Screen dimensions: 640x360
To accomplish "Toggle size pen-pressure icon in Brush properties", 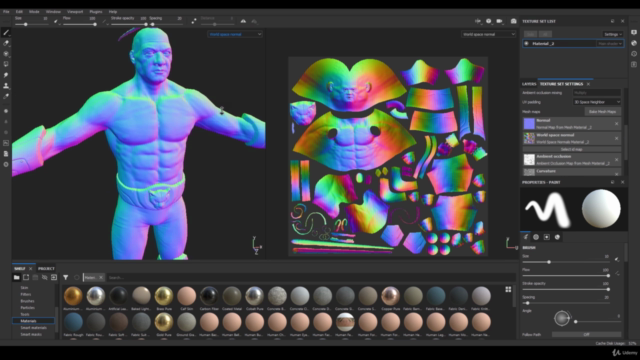I will [617, 259].
